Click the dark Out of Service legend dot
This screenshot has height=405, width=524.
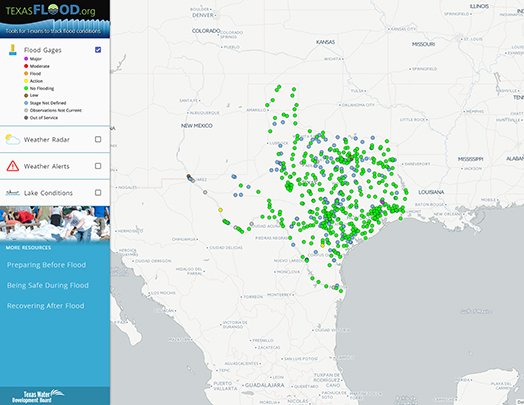click(x=26, y=118)
